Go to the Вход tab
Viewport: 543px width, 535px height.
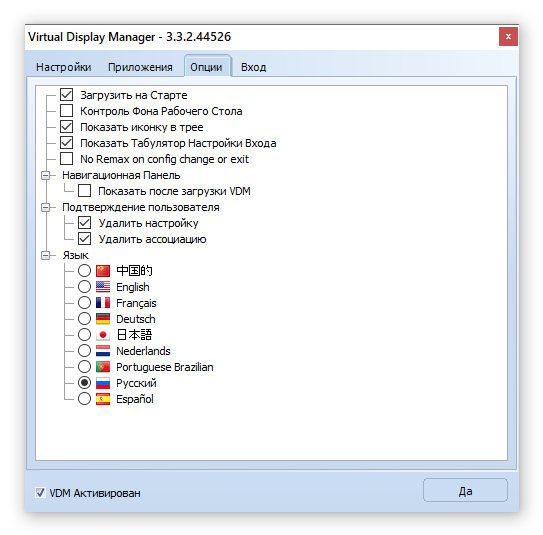pos(253,67)
